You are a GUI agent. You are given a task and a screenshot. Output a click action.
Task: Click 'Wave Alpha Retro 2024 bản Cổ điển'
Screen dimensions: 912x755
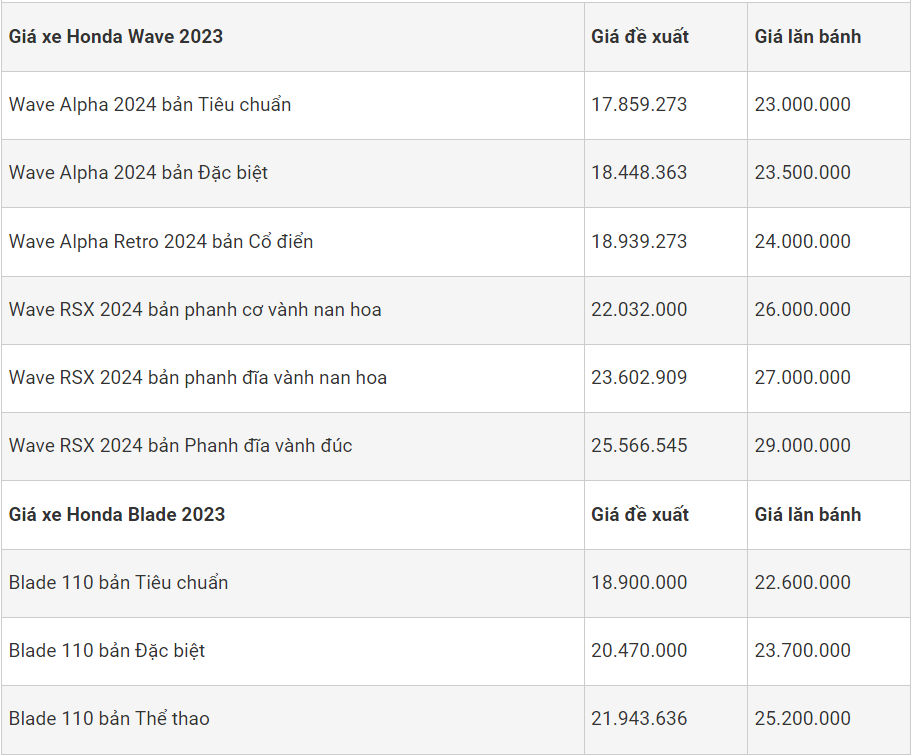point(161,242)
